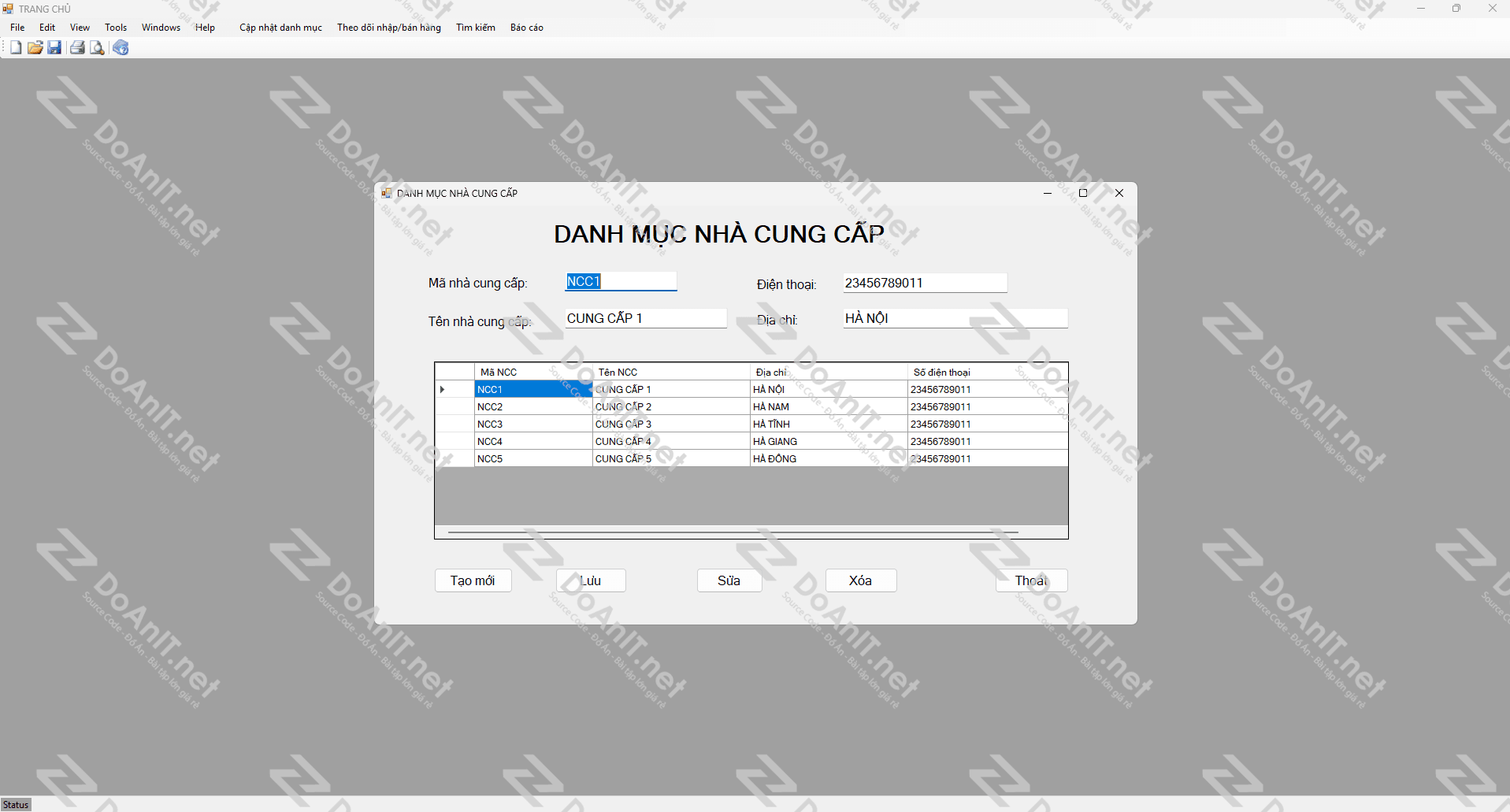Open the View menu
Viewport: 1510px width, 812px height.
point(80,28)
